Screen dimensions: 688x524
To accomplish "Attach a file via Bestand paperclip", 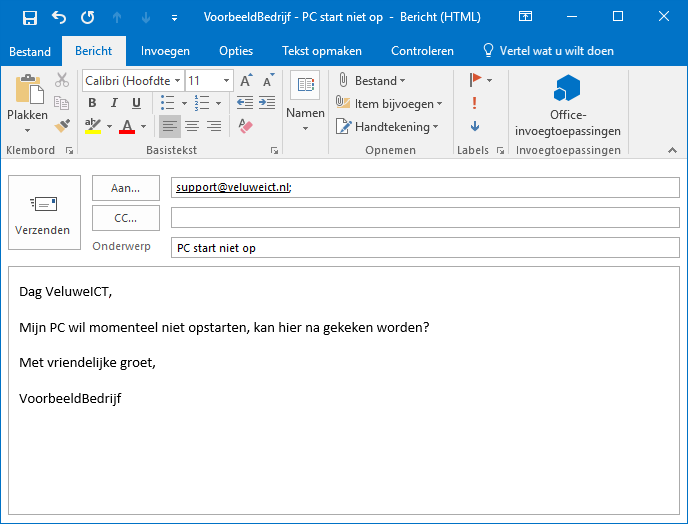I will [x=371, y=81].
